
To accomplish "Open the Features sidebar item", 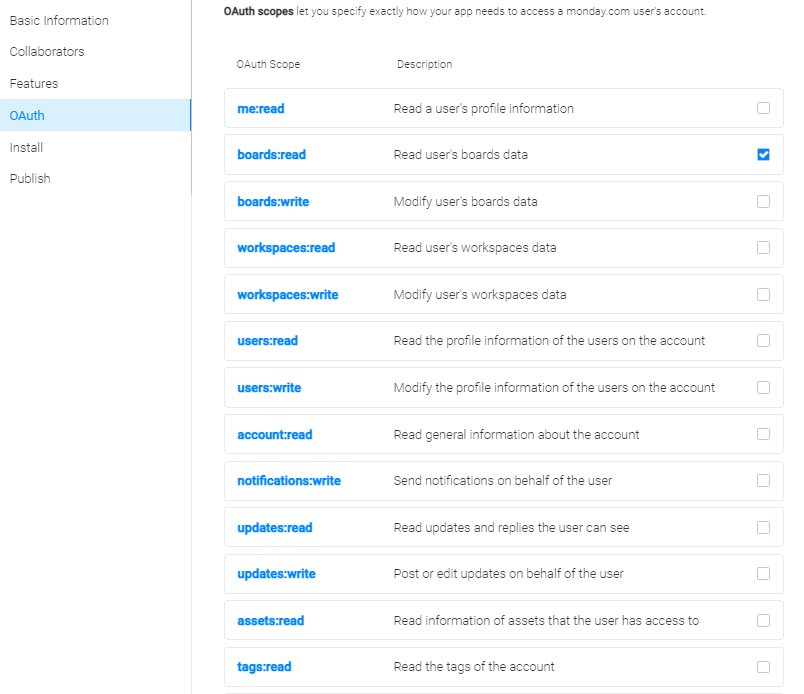I will click(x=34, y=84).
